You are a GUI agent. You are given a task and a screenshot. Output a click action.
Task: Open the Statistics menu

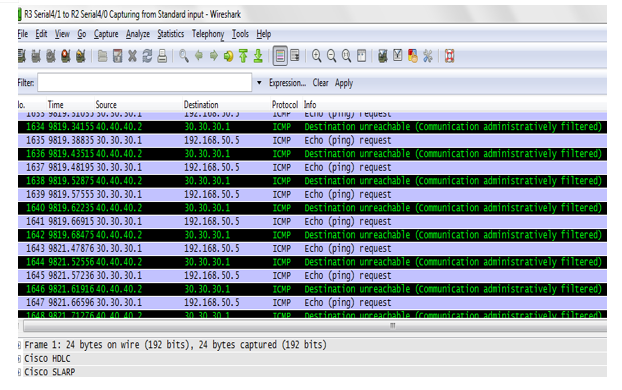(x=171, y=34)
